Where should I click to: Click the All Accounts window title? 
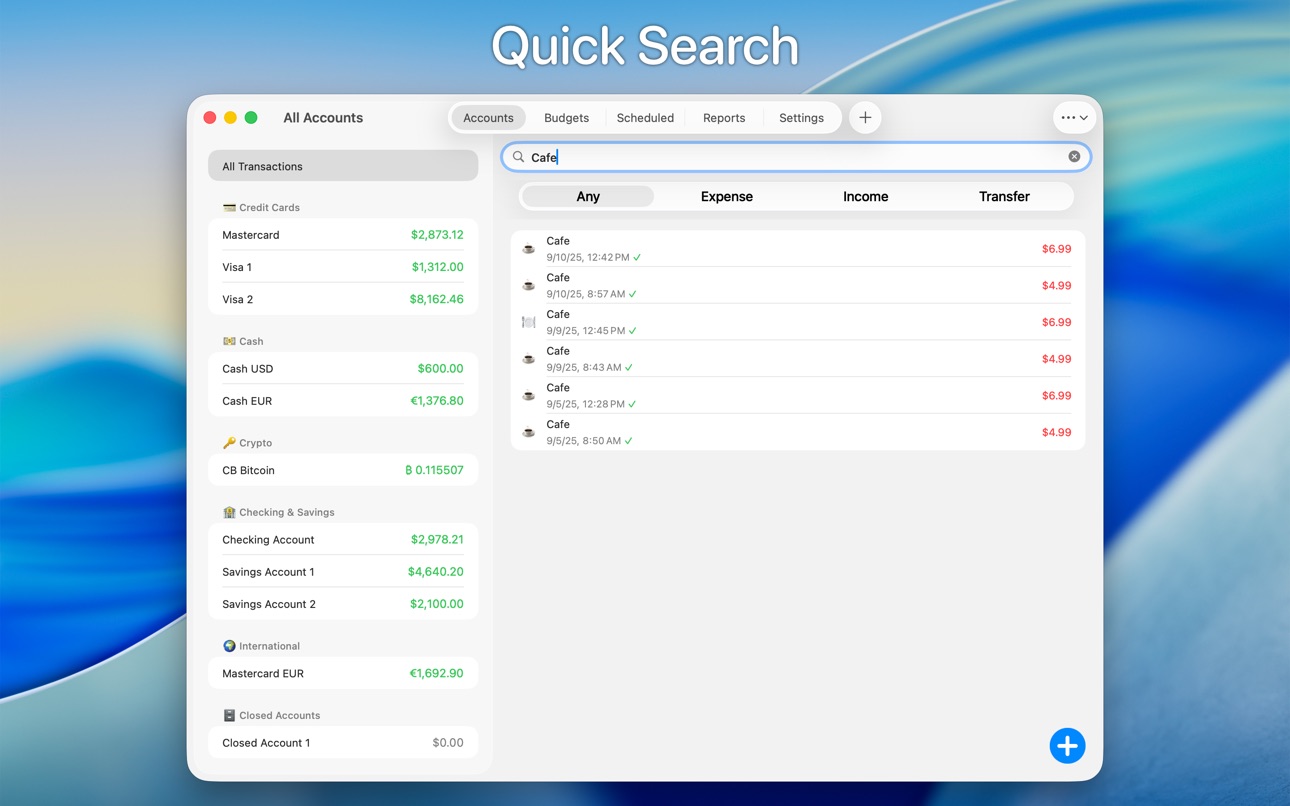point(323,118)
